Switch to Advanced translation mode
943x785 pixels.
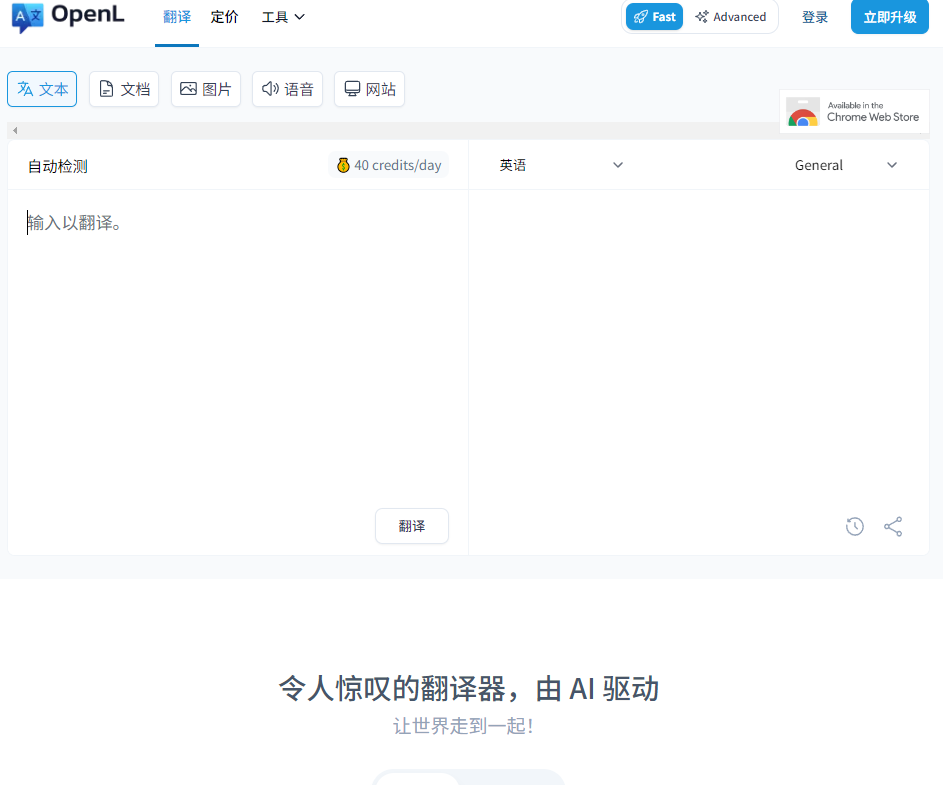click(x=731, y=17)
